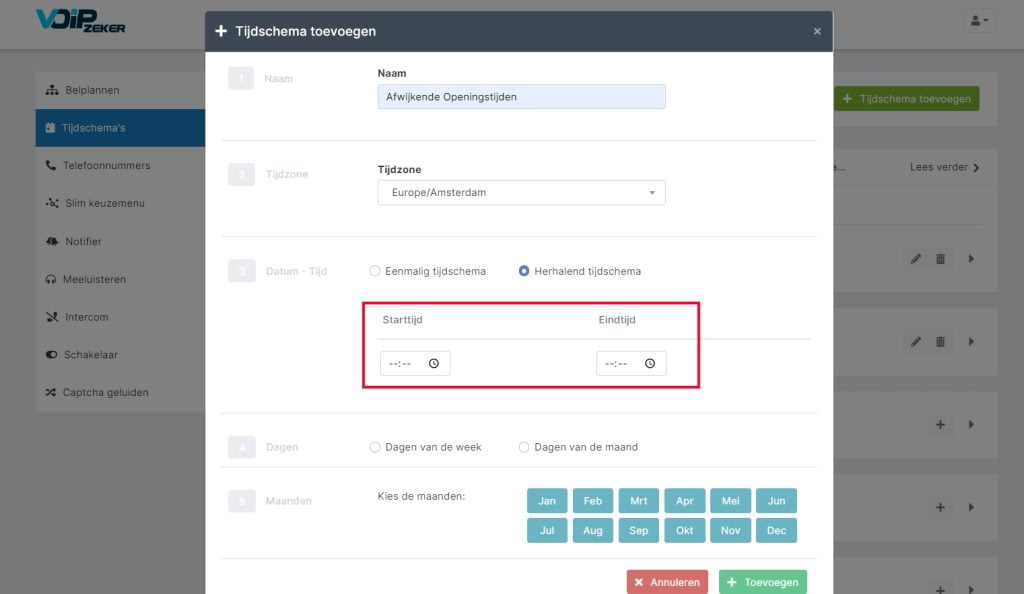
Task: Click the Notifier icon in sidebar
Action: 52,242
